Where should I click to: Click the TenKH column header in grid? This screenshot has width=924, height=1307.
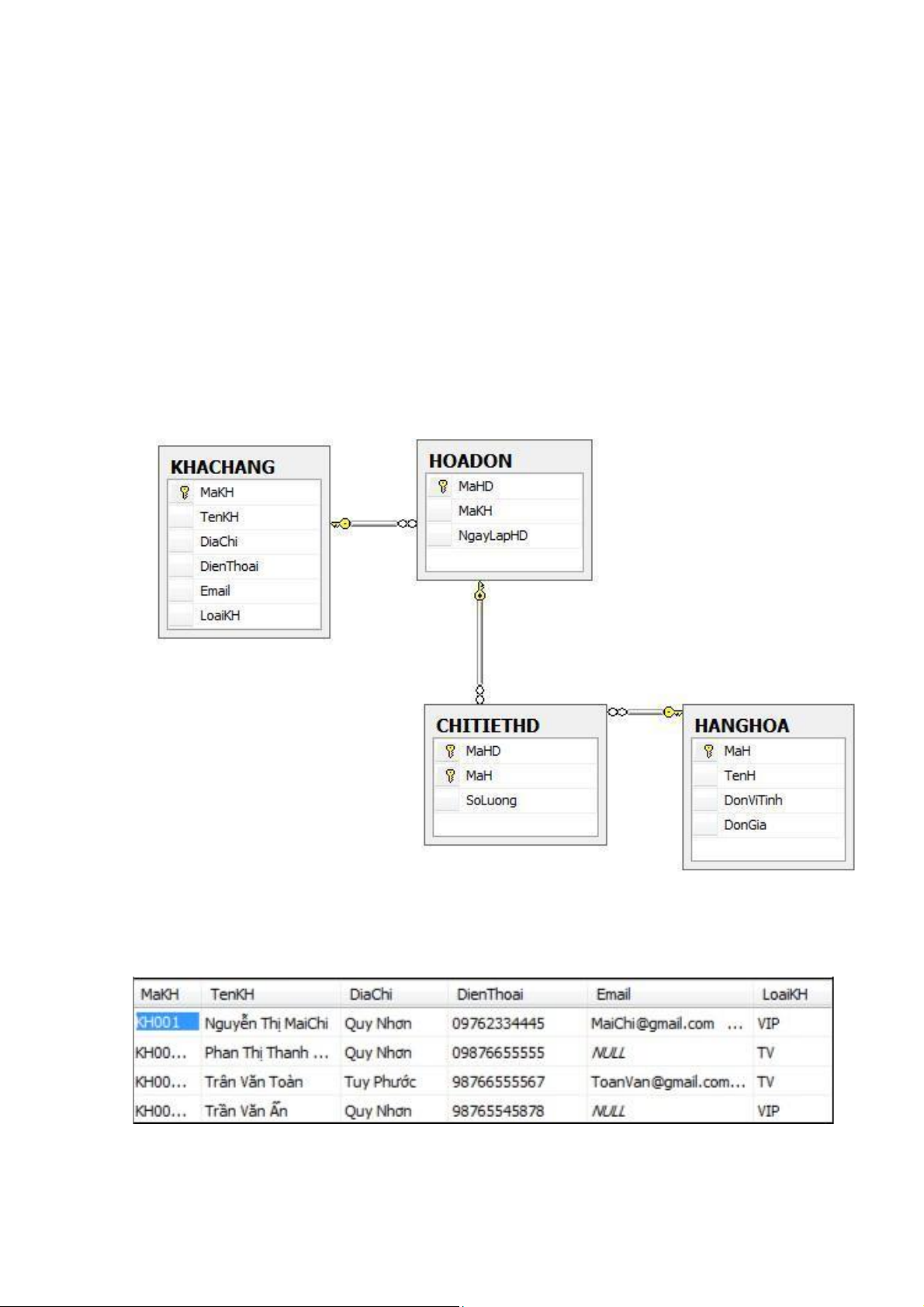click(x=232, y=994)
